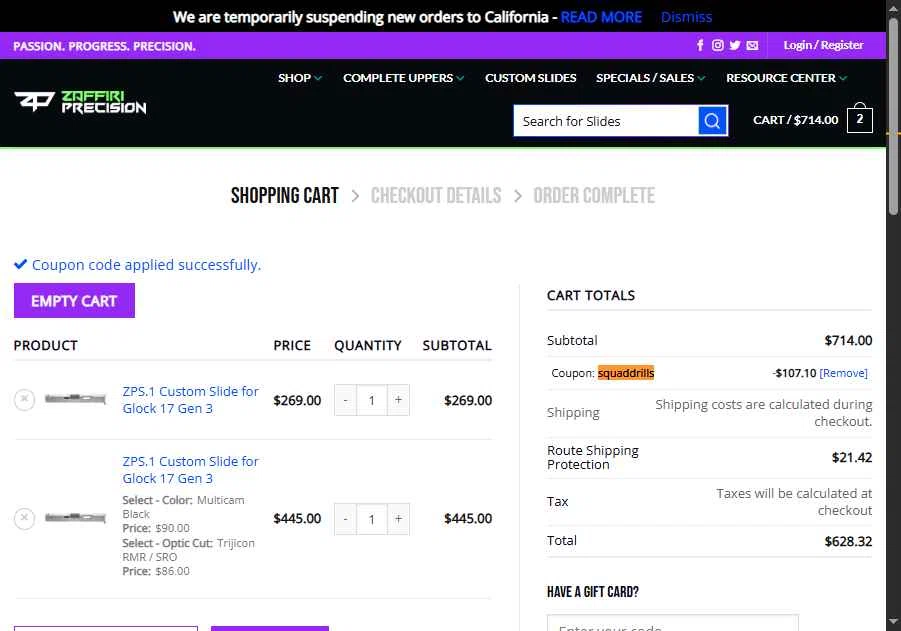The width and height of the screenshot is (901, 631).
Task: Remove the squaddrills coupon
Action: (x=844, y=373)
